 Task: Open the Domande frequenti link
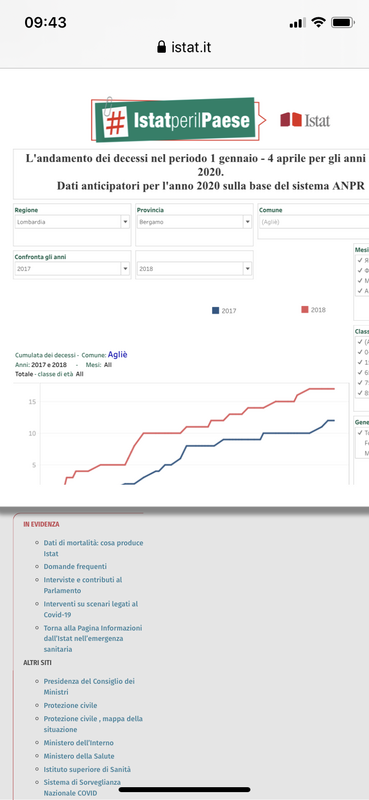[x=75, y=566]
